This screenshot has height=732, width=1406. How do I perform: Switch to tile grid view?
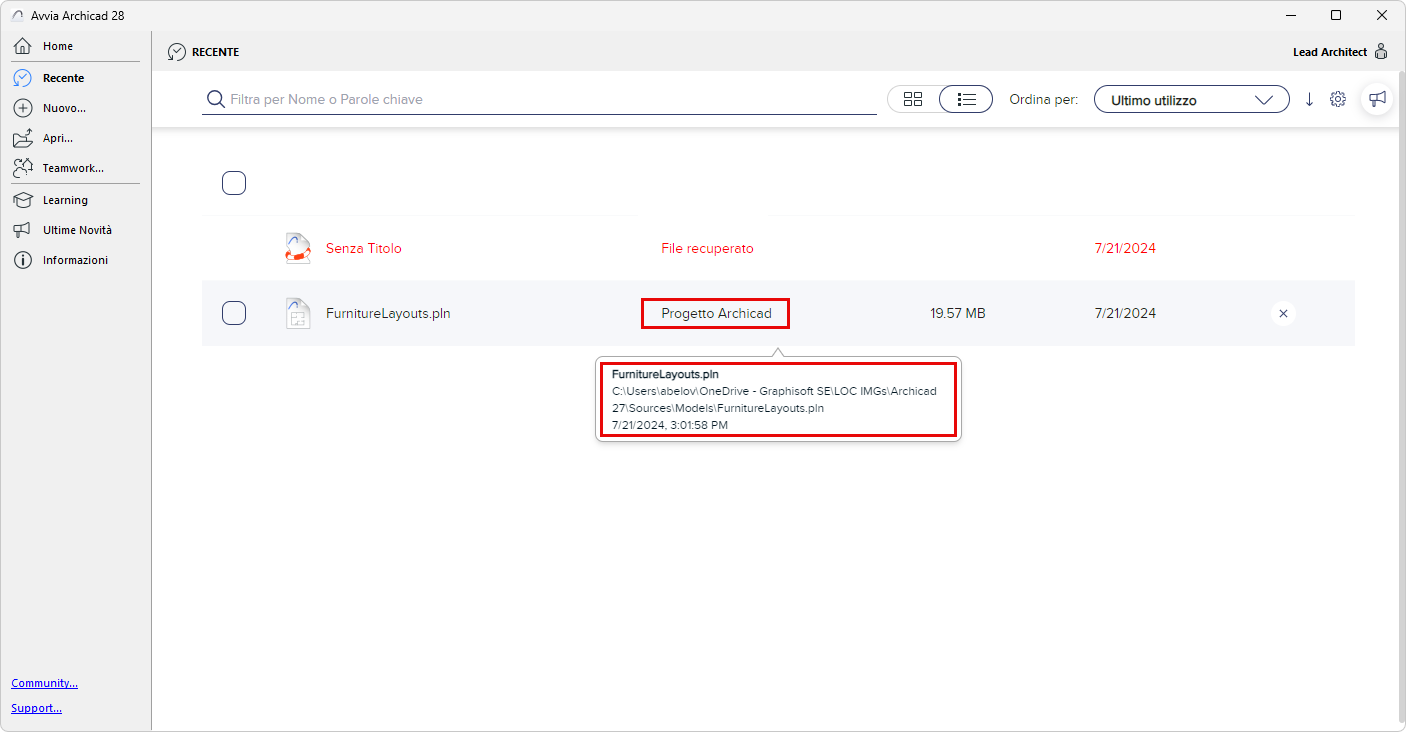click(x=912, y=99)
